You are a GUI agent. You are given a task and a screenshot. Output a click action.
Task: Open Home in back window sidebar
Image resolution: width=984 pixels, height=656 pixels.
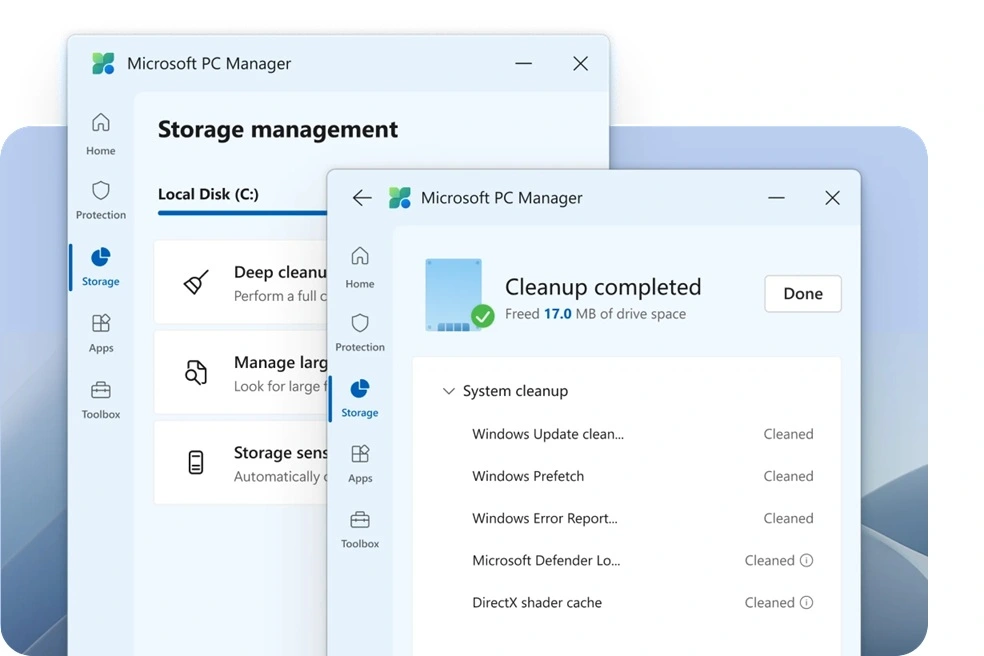click(x=100, y=134)
